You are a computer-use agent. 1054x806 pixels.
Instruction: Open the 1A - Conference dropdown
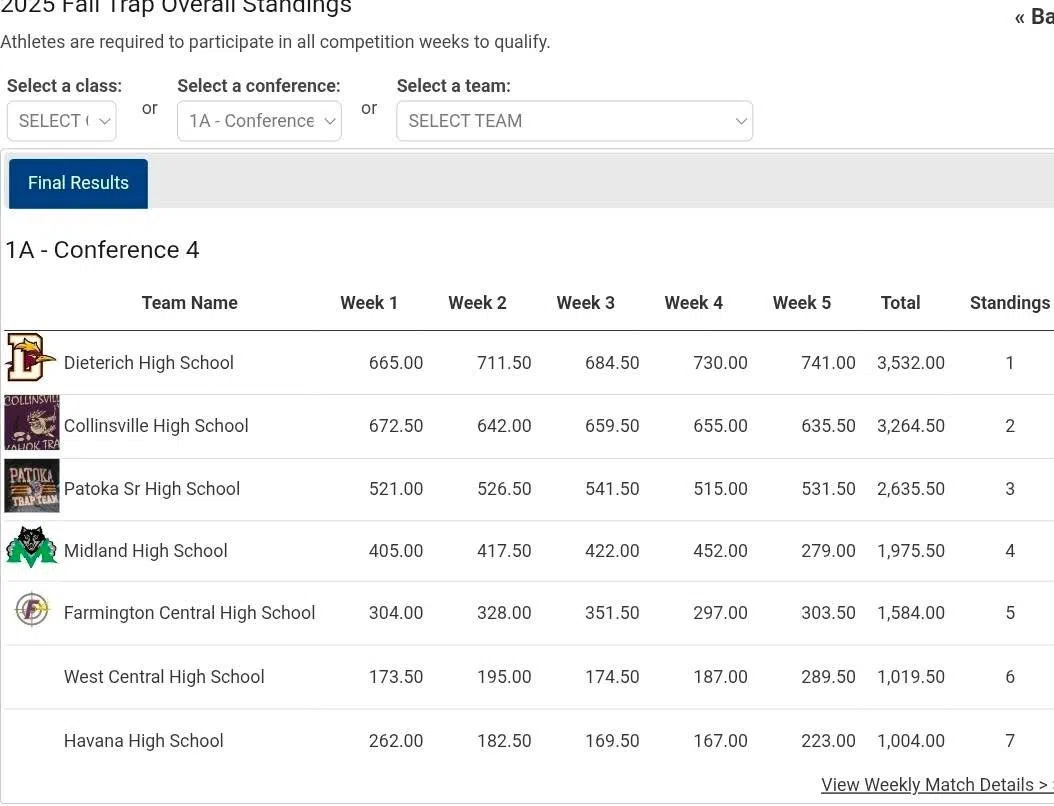[x=259, y=121]
